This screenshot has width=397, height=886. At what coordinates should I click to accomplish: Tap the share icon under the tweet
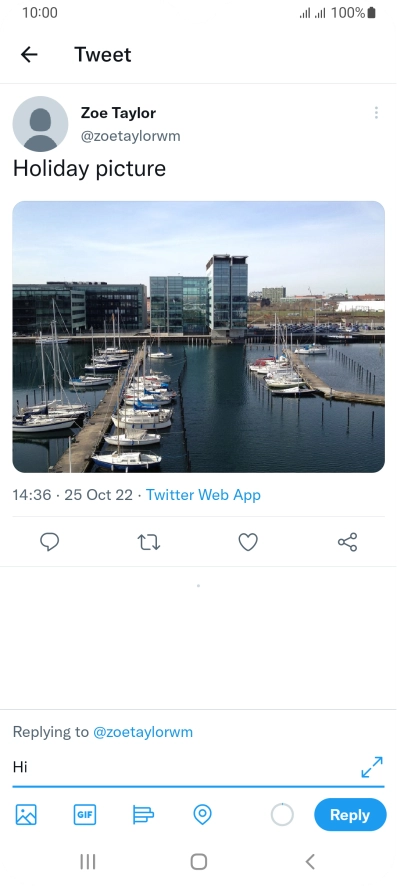tap(347, 542)
